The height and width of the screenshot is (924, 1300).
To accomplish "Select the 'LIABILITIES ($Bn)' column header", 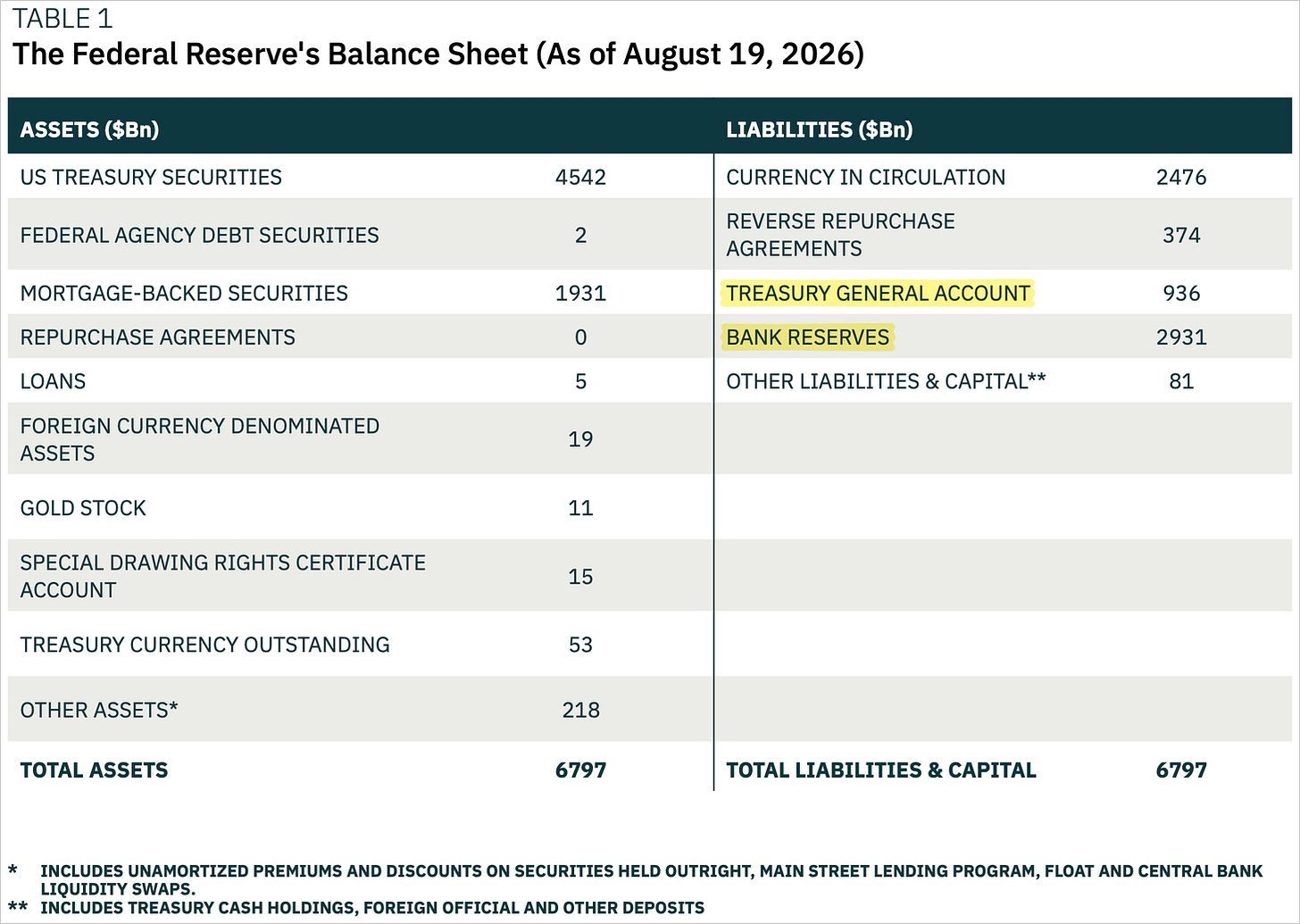I will coord(820,129).
